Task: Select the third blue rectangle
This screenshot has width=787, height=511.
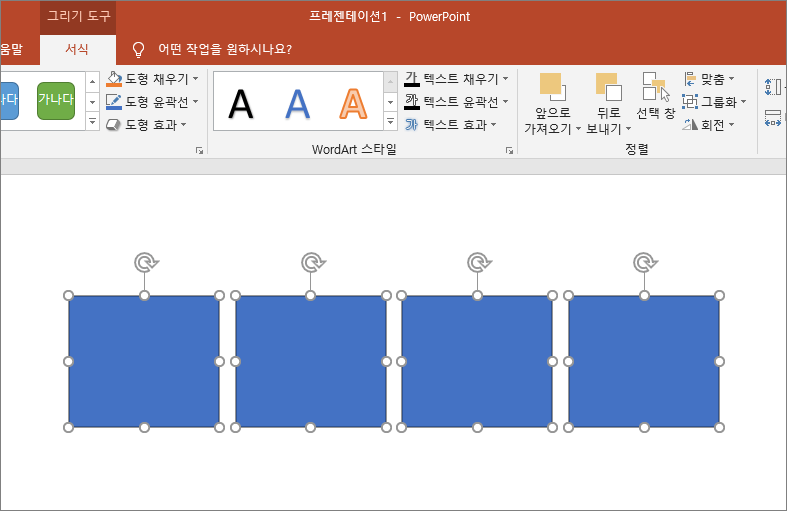Action: 477,361
